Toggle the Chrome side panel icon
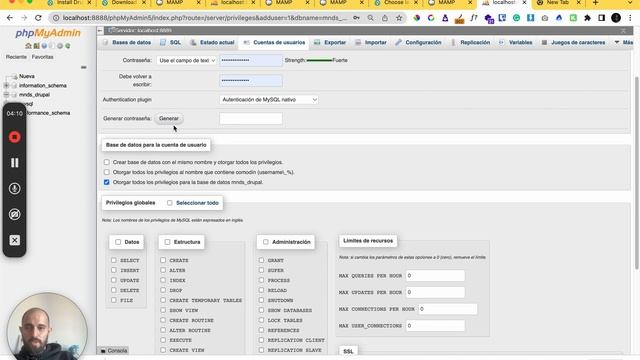The image size is (640, 360). (602, 18)
